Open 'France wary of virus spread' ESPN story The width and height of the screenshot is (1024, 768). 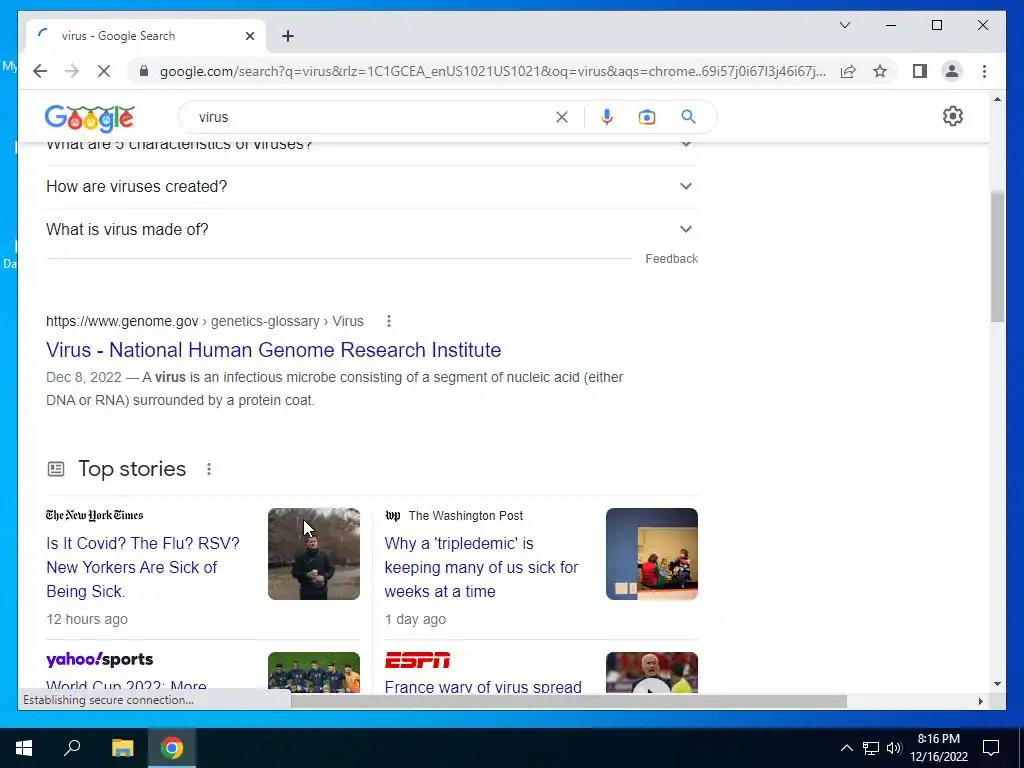pos(483,686)
